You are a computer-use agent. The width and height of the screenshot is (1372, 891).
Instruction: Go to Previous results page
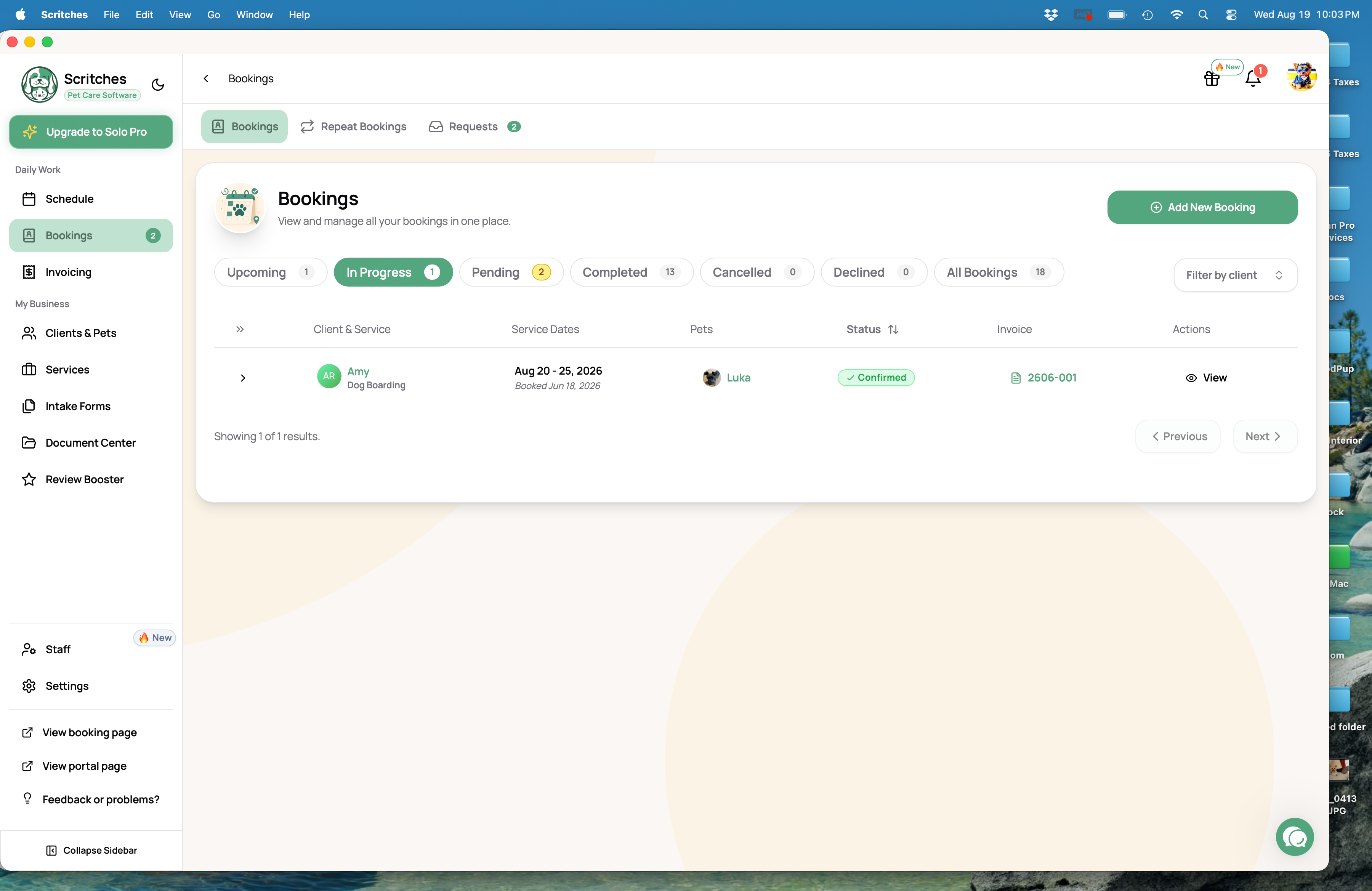click(1178, 436)
